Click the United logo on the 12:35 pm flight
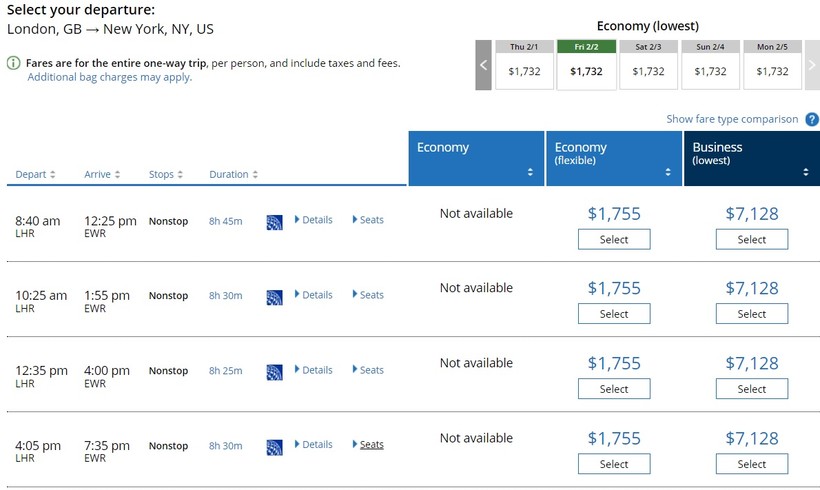The height and width of the screenshot is (490, 820). click(274, 372)
